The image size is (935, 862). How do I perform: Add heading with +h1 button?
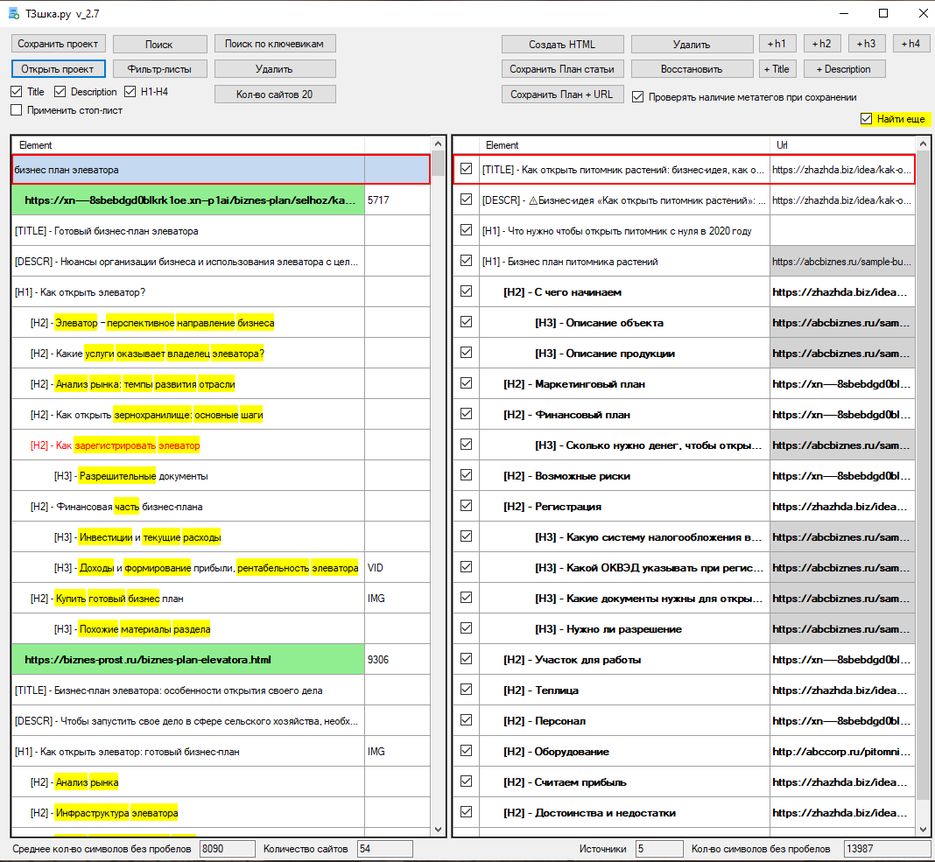pos(777,44)
